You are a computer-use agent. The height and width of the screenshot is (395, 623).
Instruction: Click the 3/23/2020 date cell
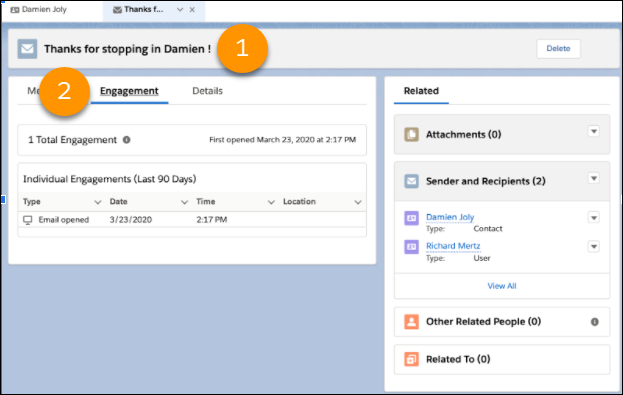[131, 220]
